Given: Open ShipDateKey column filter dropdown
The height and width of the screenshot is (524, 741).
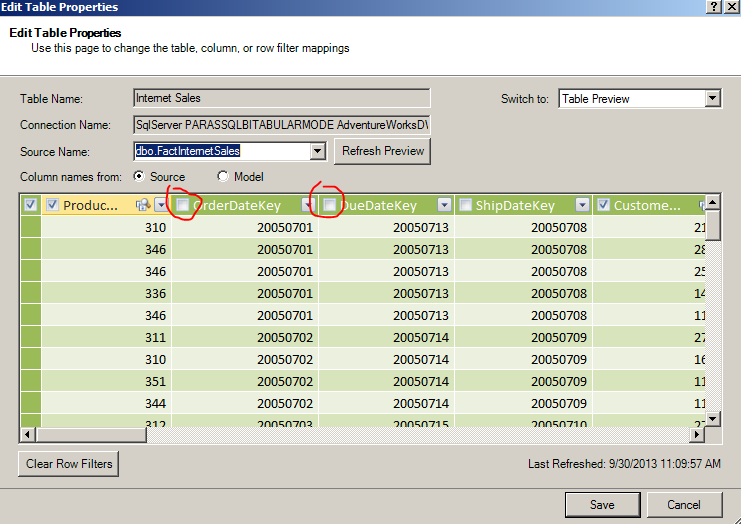Looking at the screenshot, I should pos(582,205).
